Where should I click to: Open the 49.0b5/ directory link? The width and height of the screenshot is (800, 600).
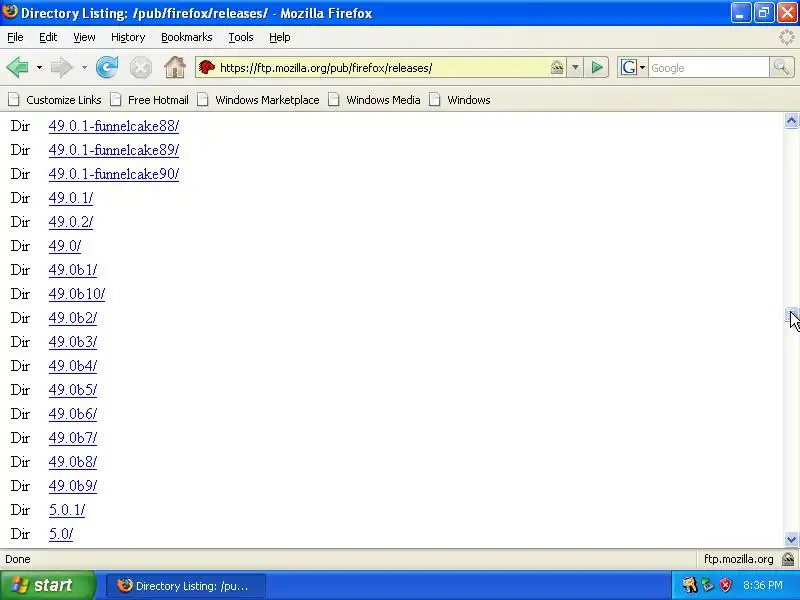pos(73,390)
